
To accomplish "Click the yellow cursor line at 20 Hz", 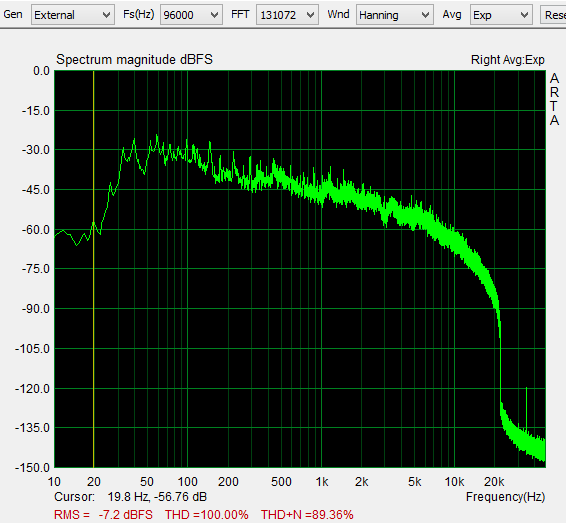I will point(93,269).
